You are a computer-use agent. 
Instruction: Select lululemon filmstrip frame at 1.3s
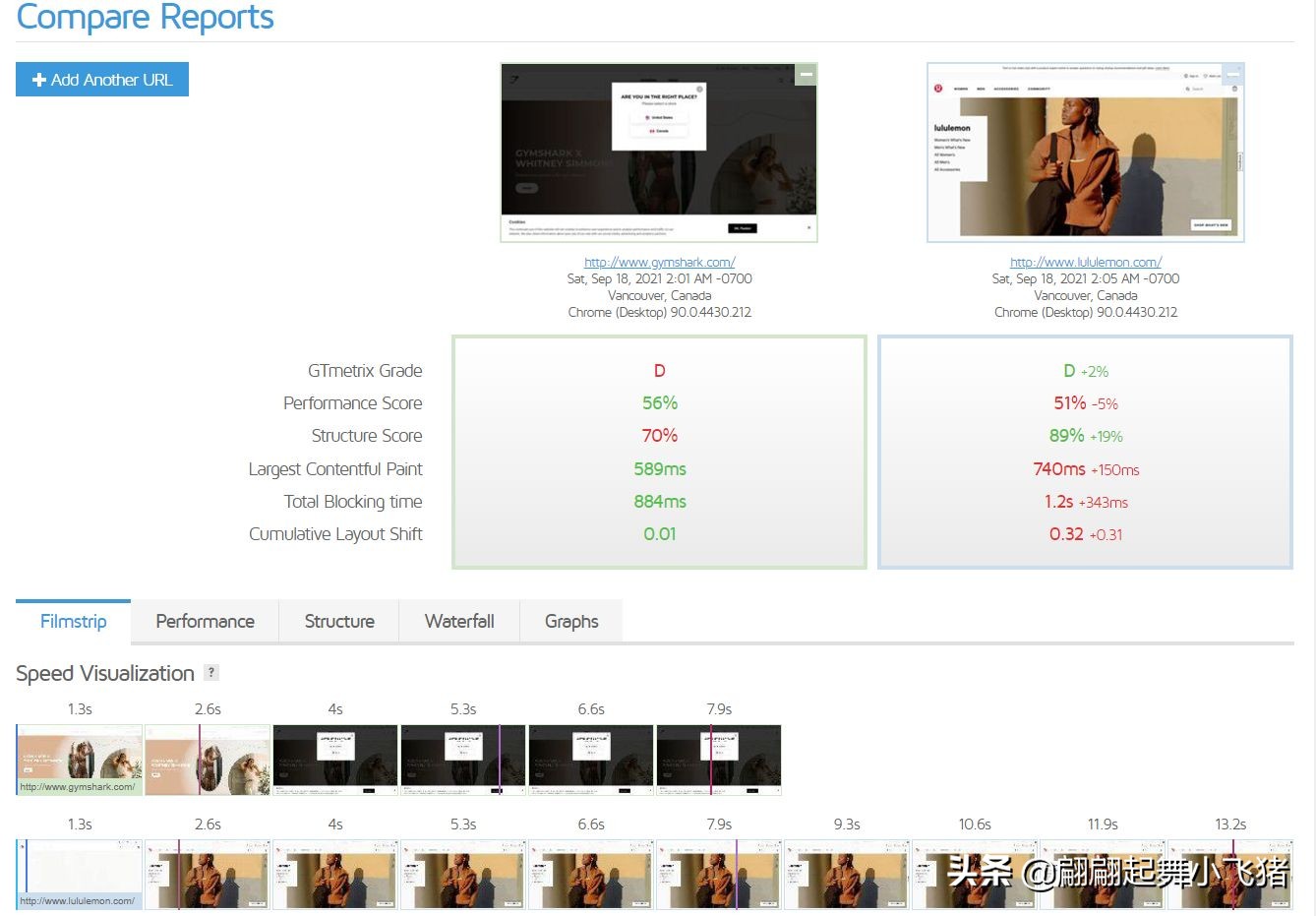pos(80,874)
